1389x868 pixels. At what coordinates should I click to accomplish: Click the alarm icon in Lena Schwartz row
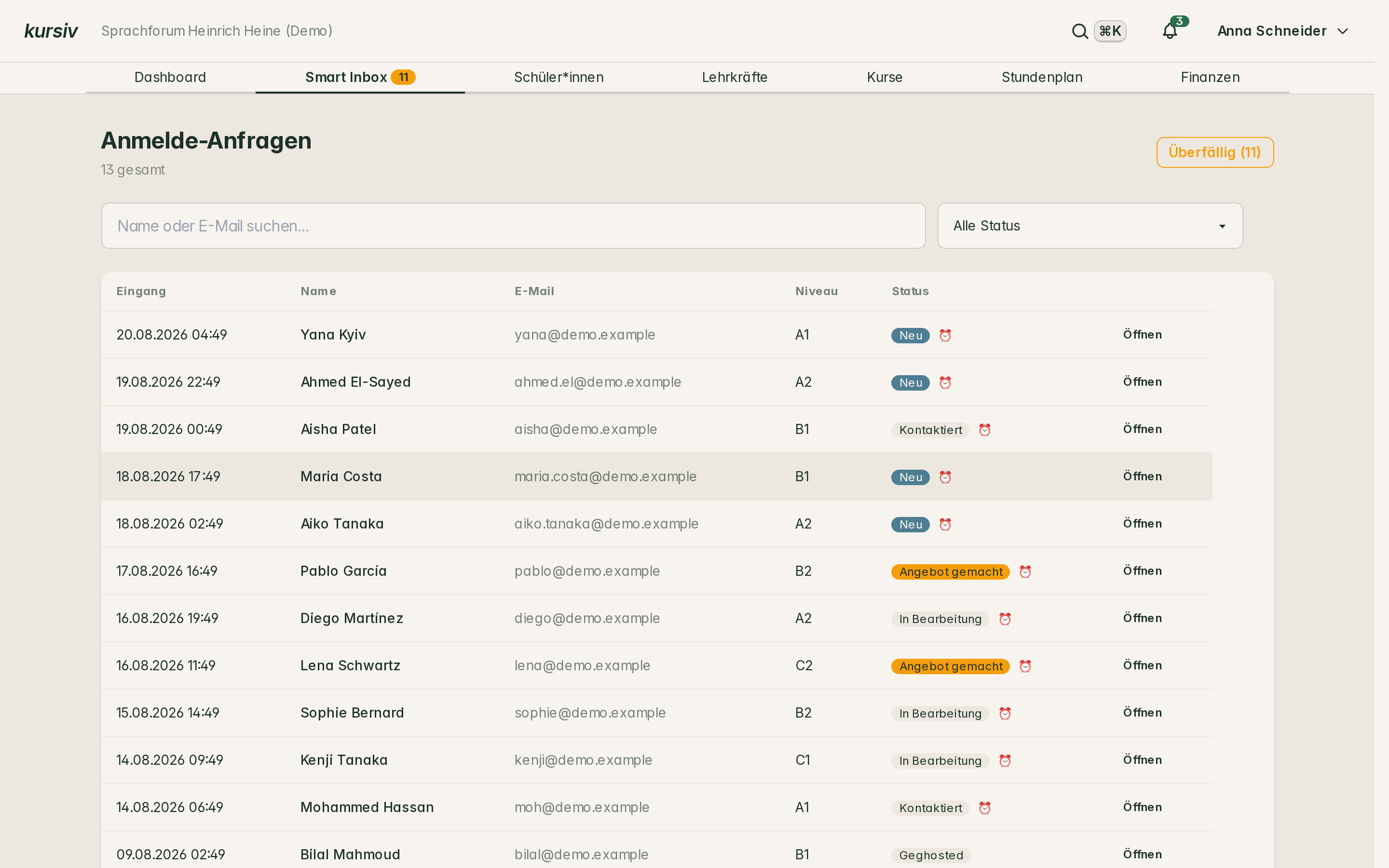[x=1025, y=666]
